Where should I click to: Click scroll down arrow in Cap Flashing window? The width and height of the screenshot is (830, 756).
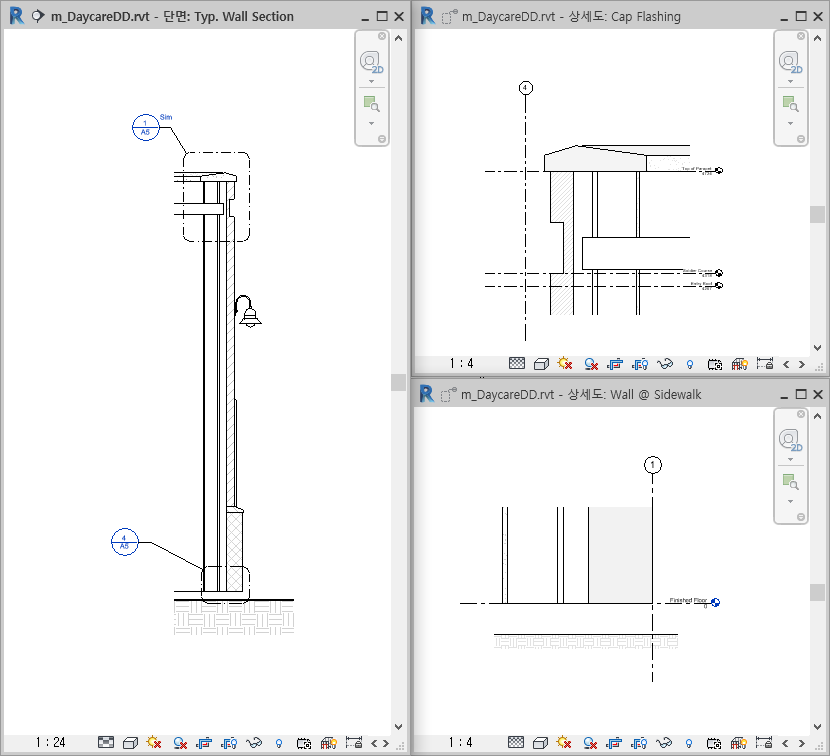coord(817,348)
